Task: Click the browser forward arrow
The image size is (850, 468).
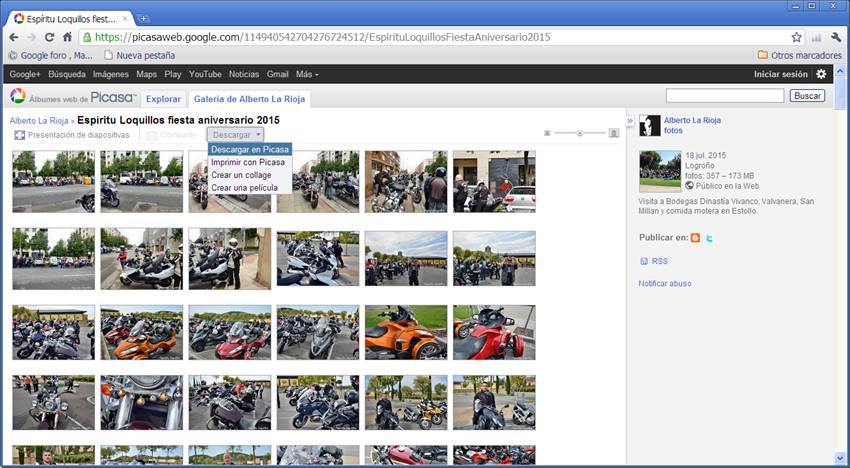Action: point(31,37)
